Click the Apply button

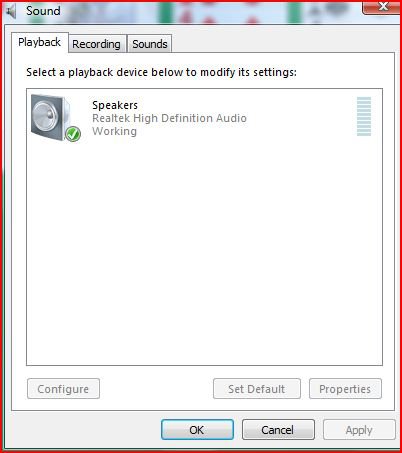(359, 430)
